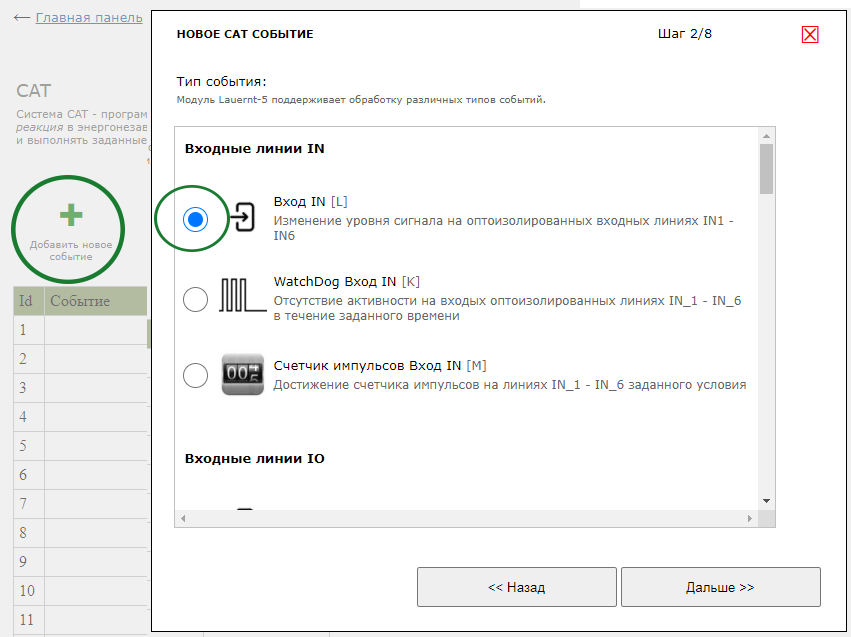Click the Вход IN arrow-into-door icon
The height and width of the screenshot is (637, 851).
point(243,217)
